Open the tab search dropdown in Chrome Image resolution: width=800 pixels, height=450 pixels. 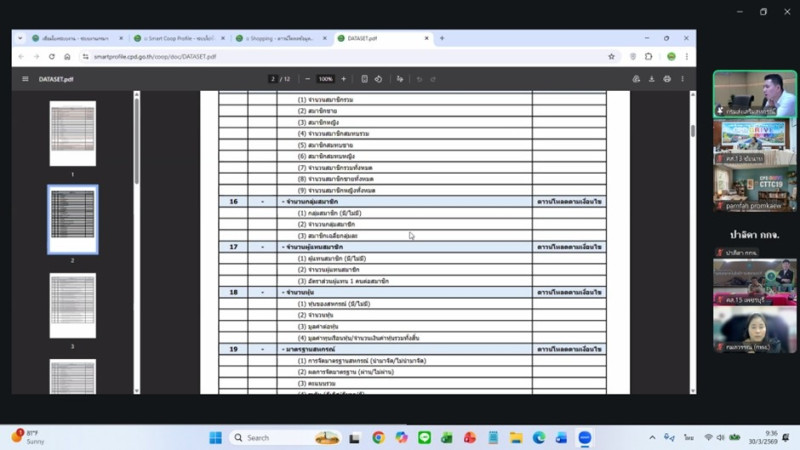22,38
